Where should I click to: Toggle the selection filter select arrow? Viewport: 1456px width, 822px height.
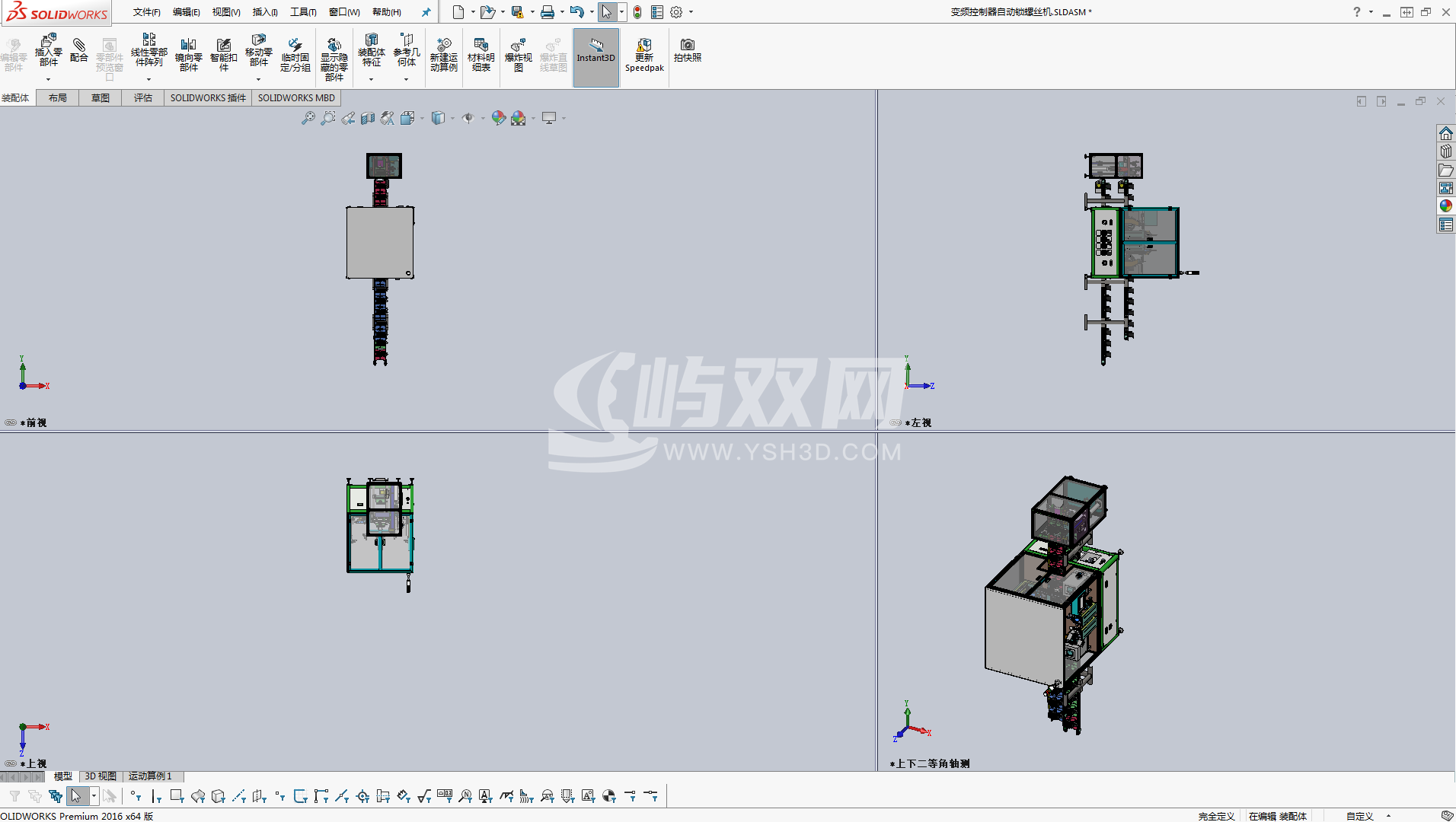pos(76,796)
